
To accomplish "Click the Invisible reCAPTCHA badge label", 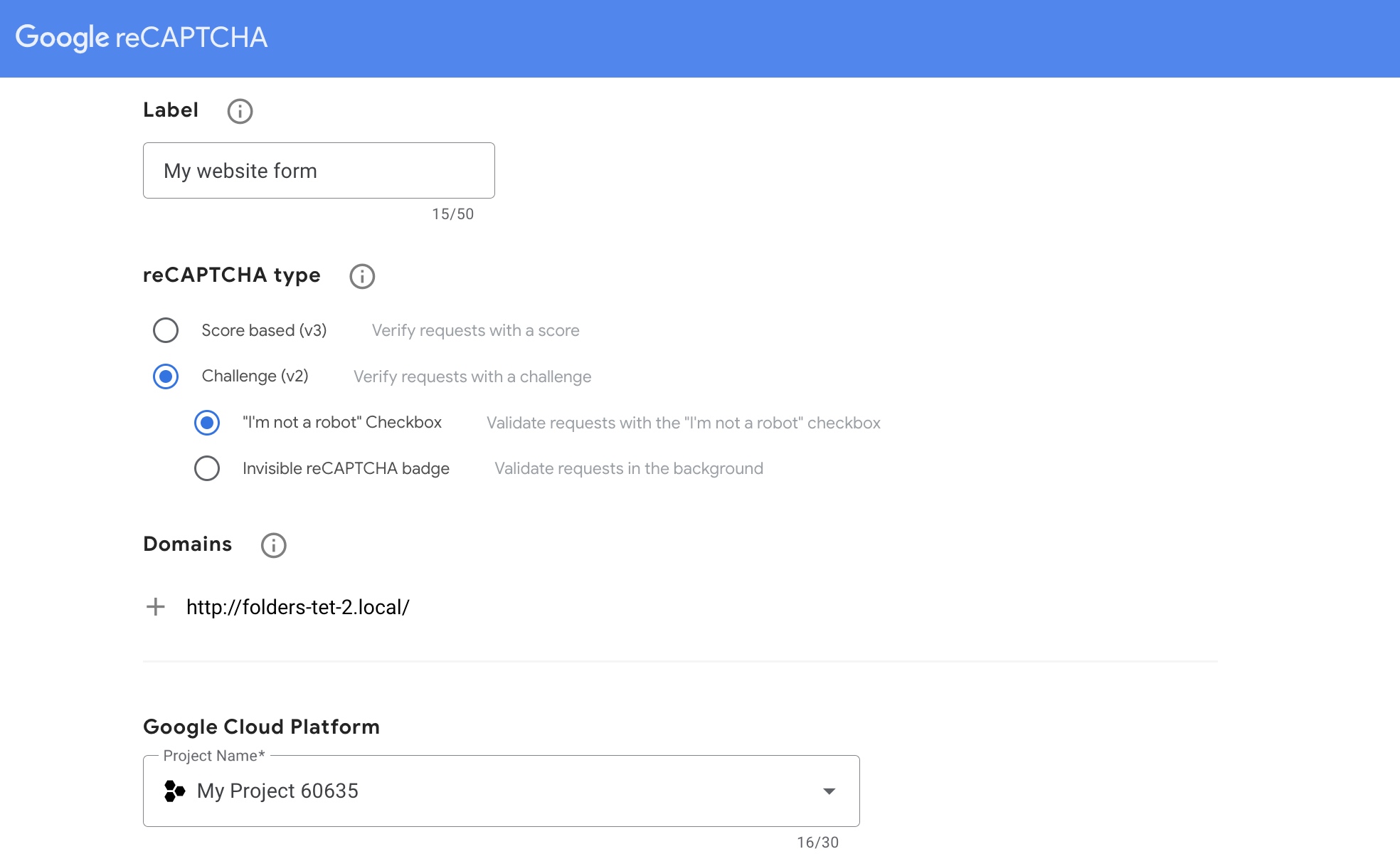I will [x=346, y=468].
